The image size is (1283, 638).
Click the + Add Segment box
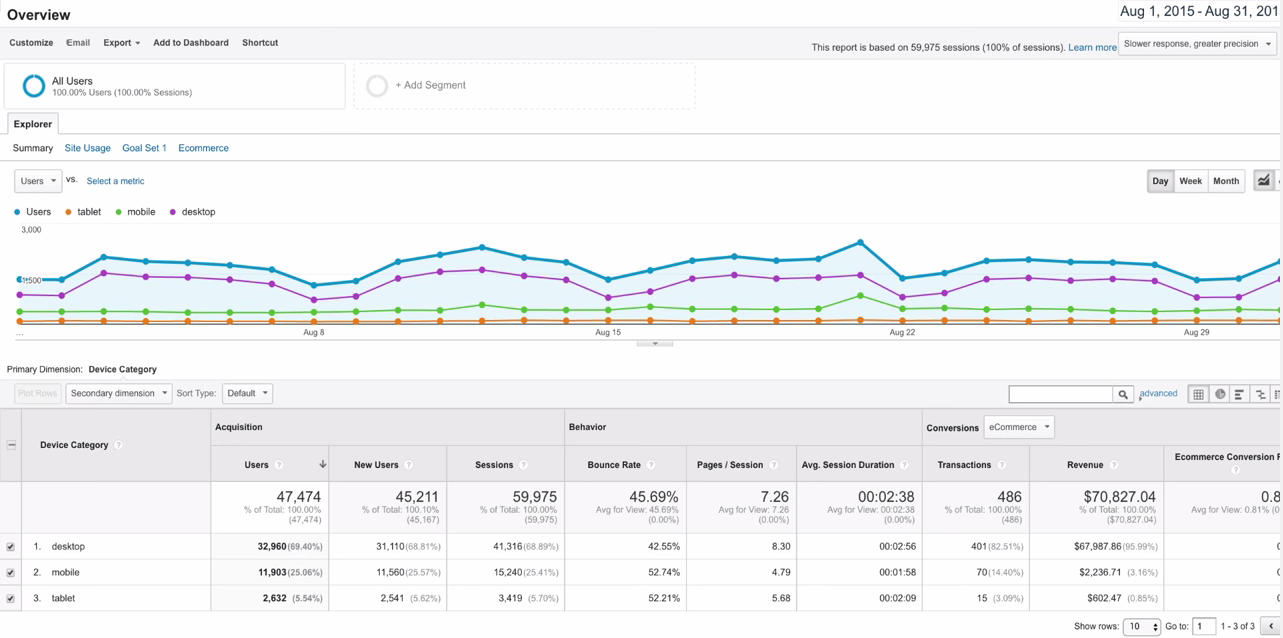tap(524, 86)
